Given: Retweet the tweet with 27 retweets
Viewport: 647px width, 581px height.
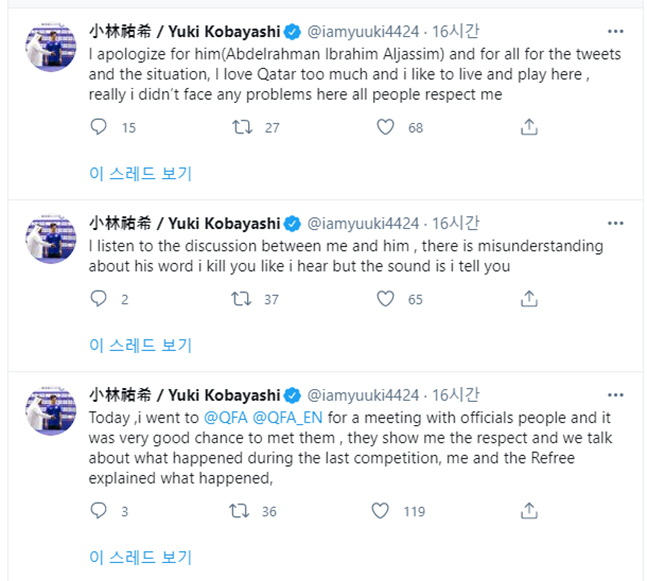Looking at the screenshot, I should [x=241, y=127].
